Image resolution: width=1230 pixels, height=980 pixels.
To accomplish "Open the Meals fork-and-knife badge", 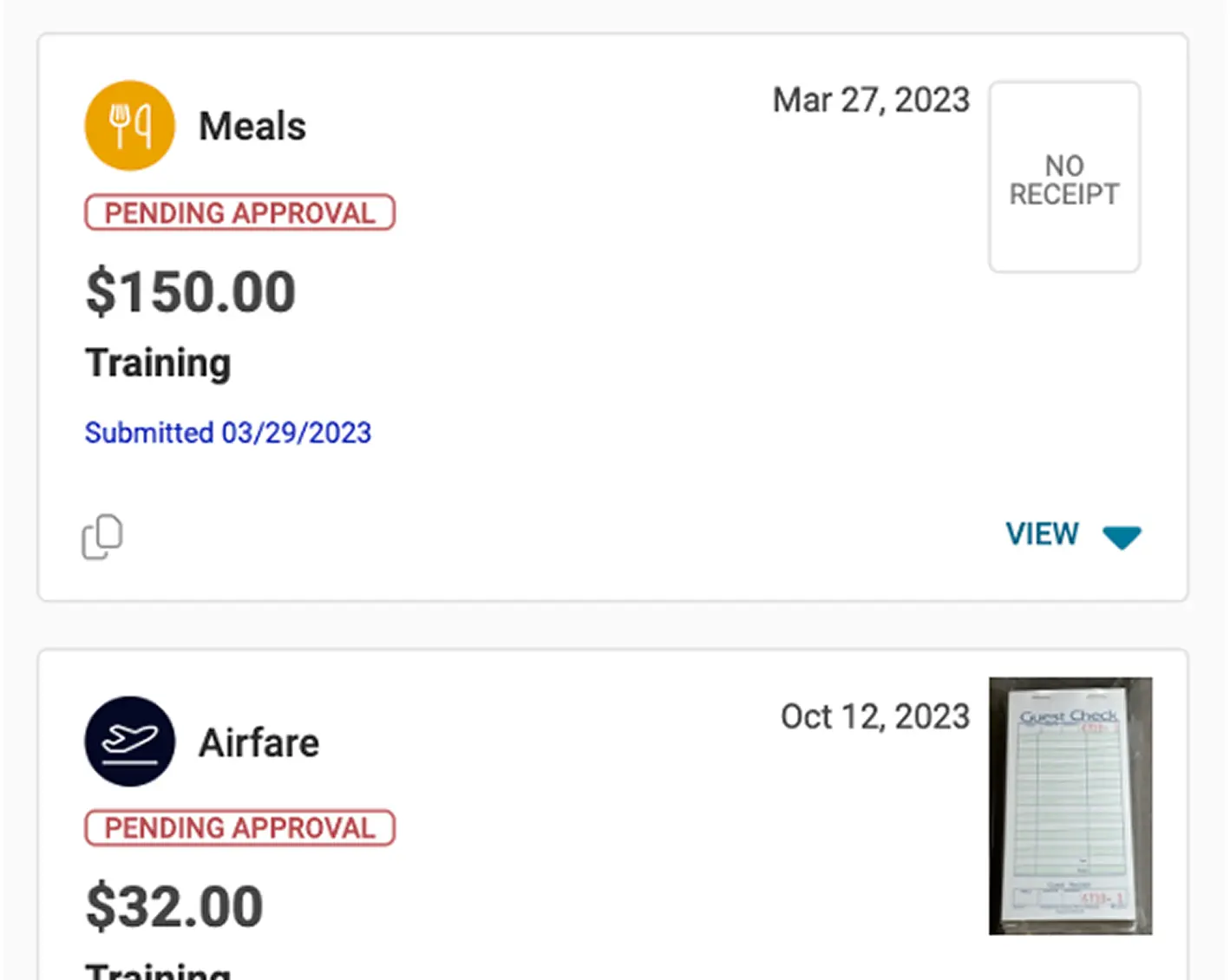I will 129,124.
